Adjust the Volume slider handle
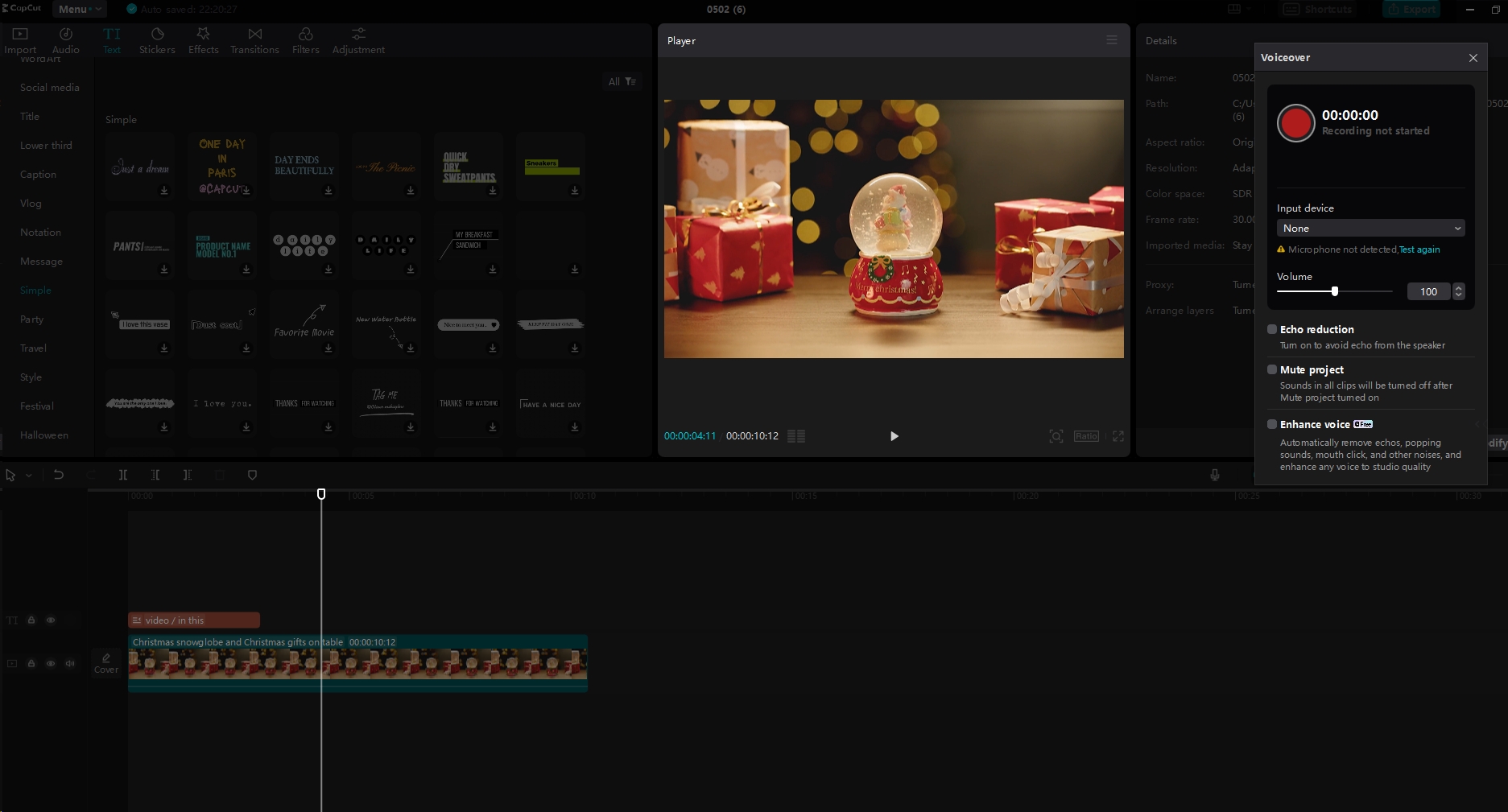 (x=1334, y=291)
